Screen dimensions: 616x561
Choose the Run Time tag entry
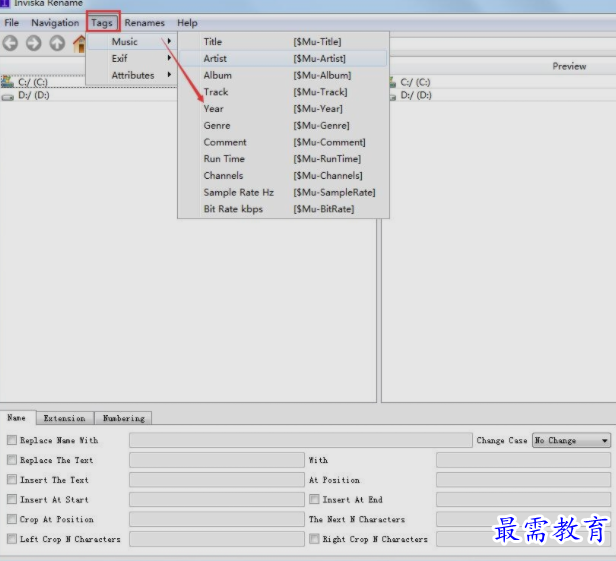coord(283,159)
